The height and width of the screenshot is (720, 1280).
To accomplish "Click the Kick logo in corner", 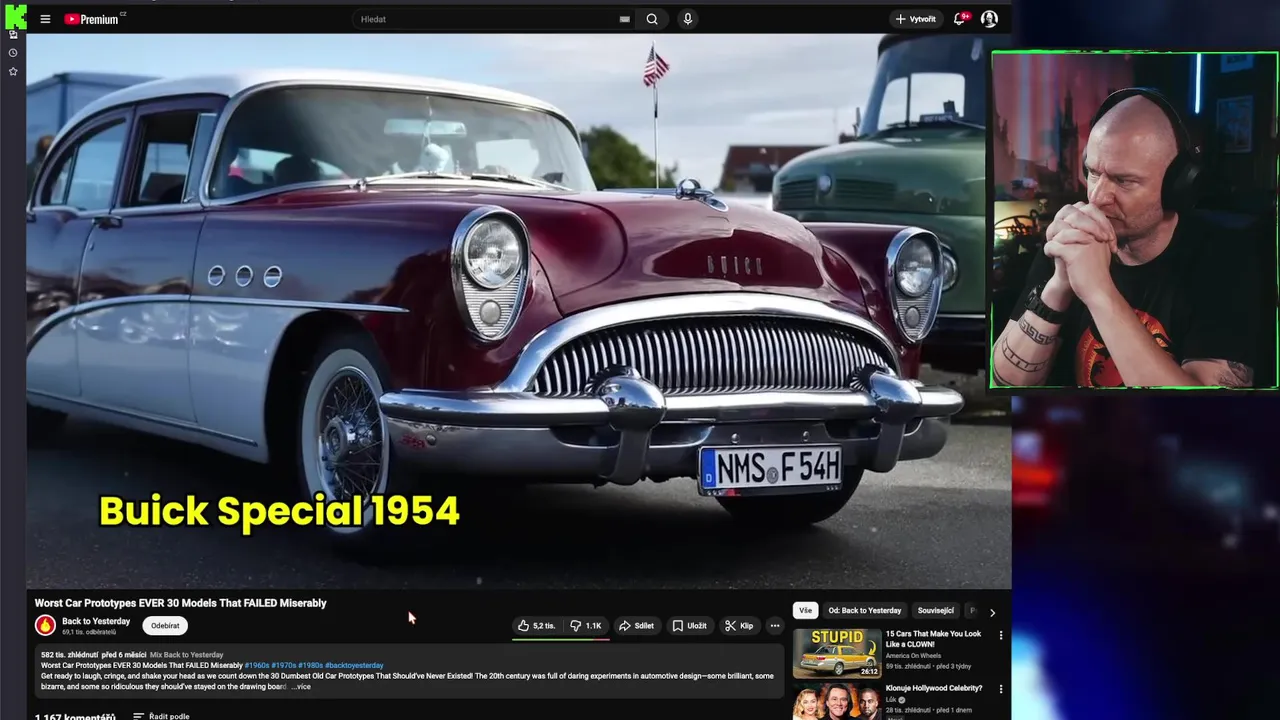I will point(15,16).
